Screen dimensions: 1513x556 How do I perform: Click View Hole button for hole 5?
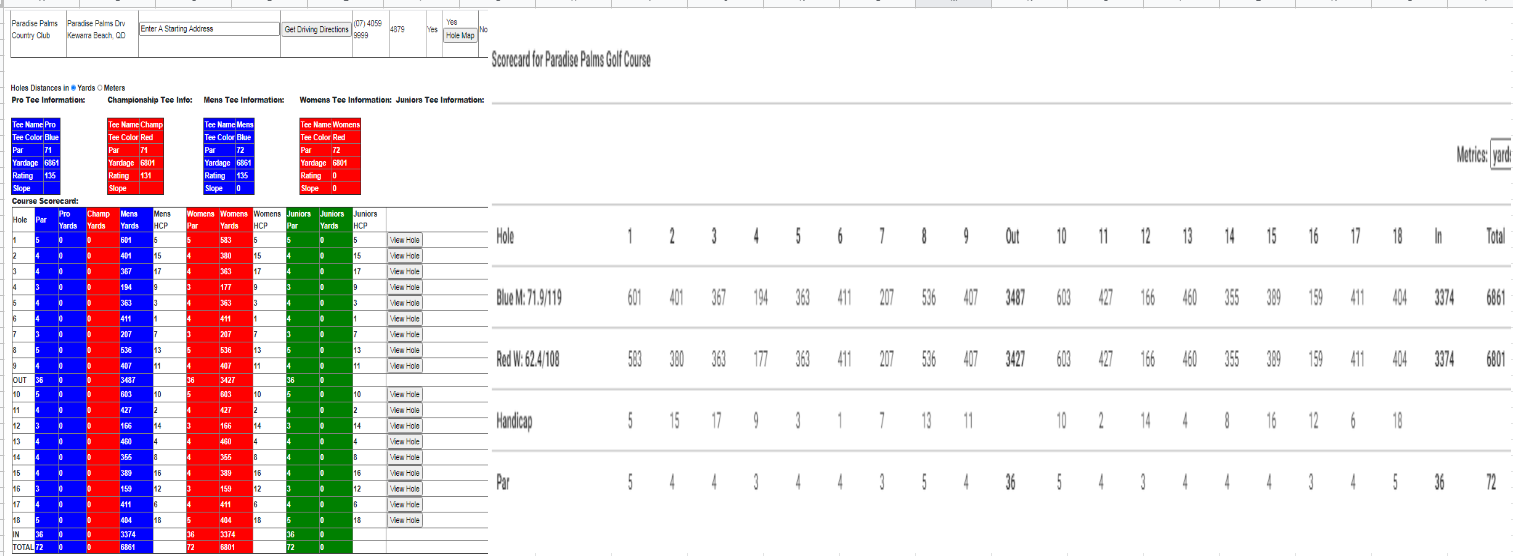(x=406, y=303)
